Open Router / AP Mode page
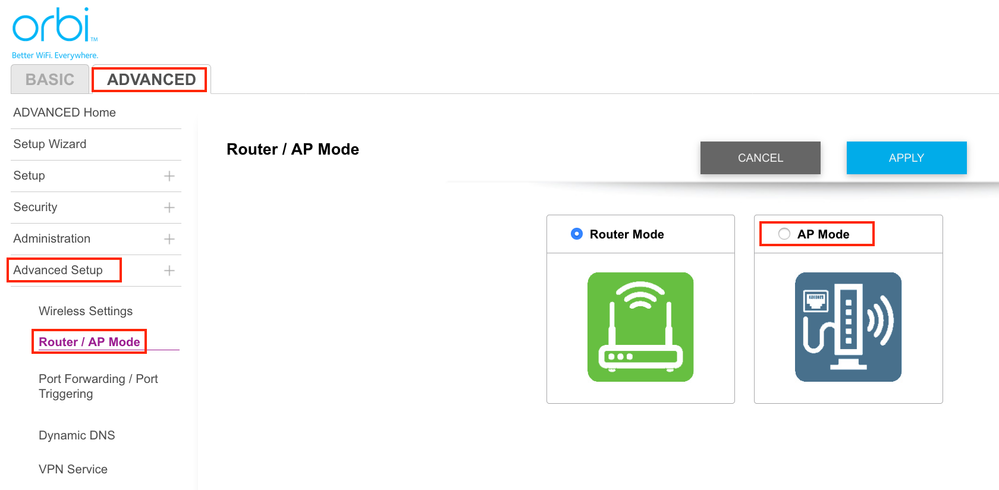The height and width of the screenshot is (490, 999). (89, 342)
